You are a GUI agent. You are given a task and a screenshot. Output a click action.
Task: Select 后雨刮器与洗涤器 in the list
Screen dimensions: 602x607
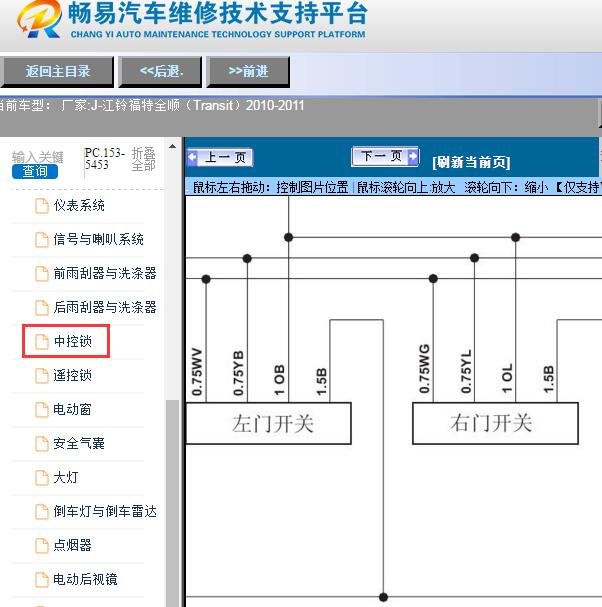105,308
